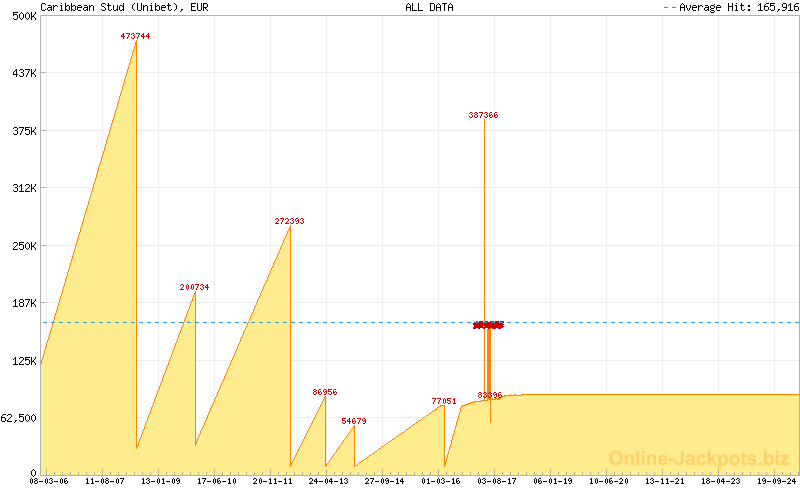Screen dimensions: 800x490
Task: Click the 375K y-axis label
Action: [23, 131]
